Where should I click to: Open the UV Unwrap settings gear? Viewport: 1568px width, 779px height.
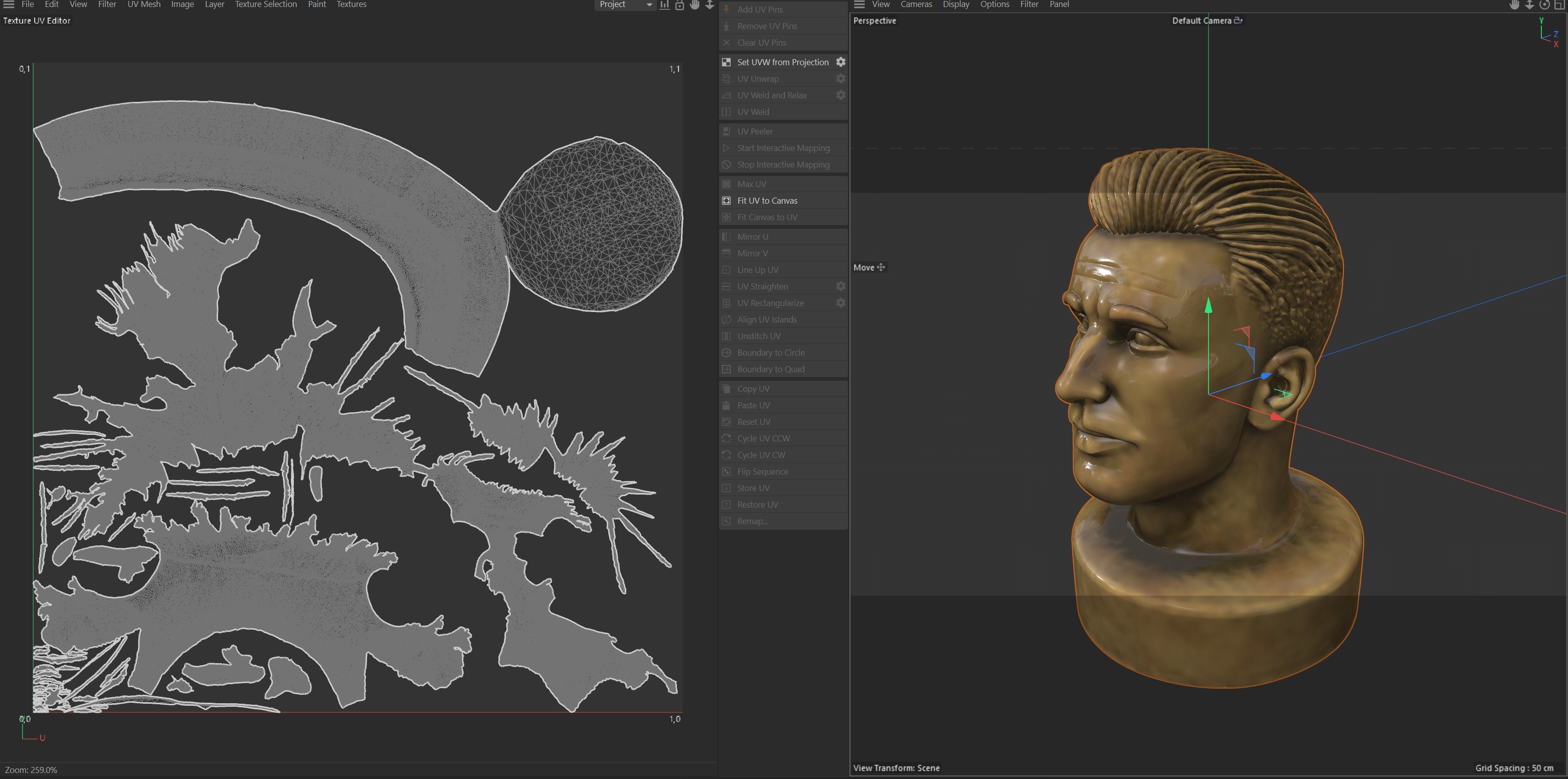[840, 79]
